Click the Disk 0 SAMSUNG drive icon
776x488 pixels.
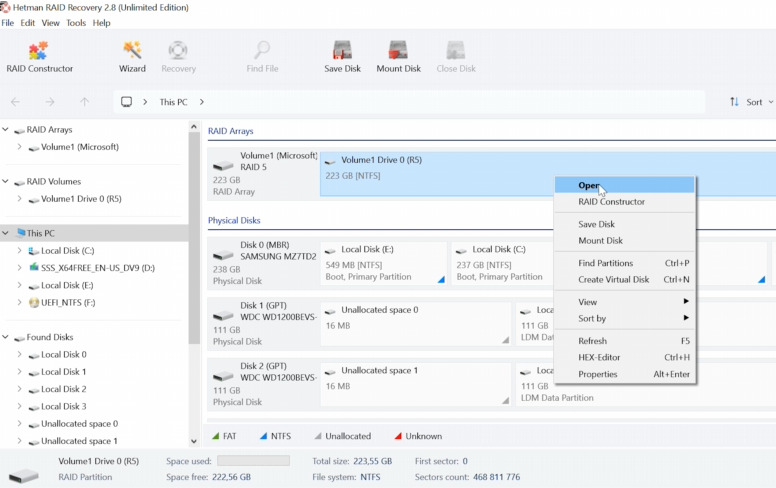tap(223, 255)
